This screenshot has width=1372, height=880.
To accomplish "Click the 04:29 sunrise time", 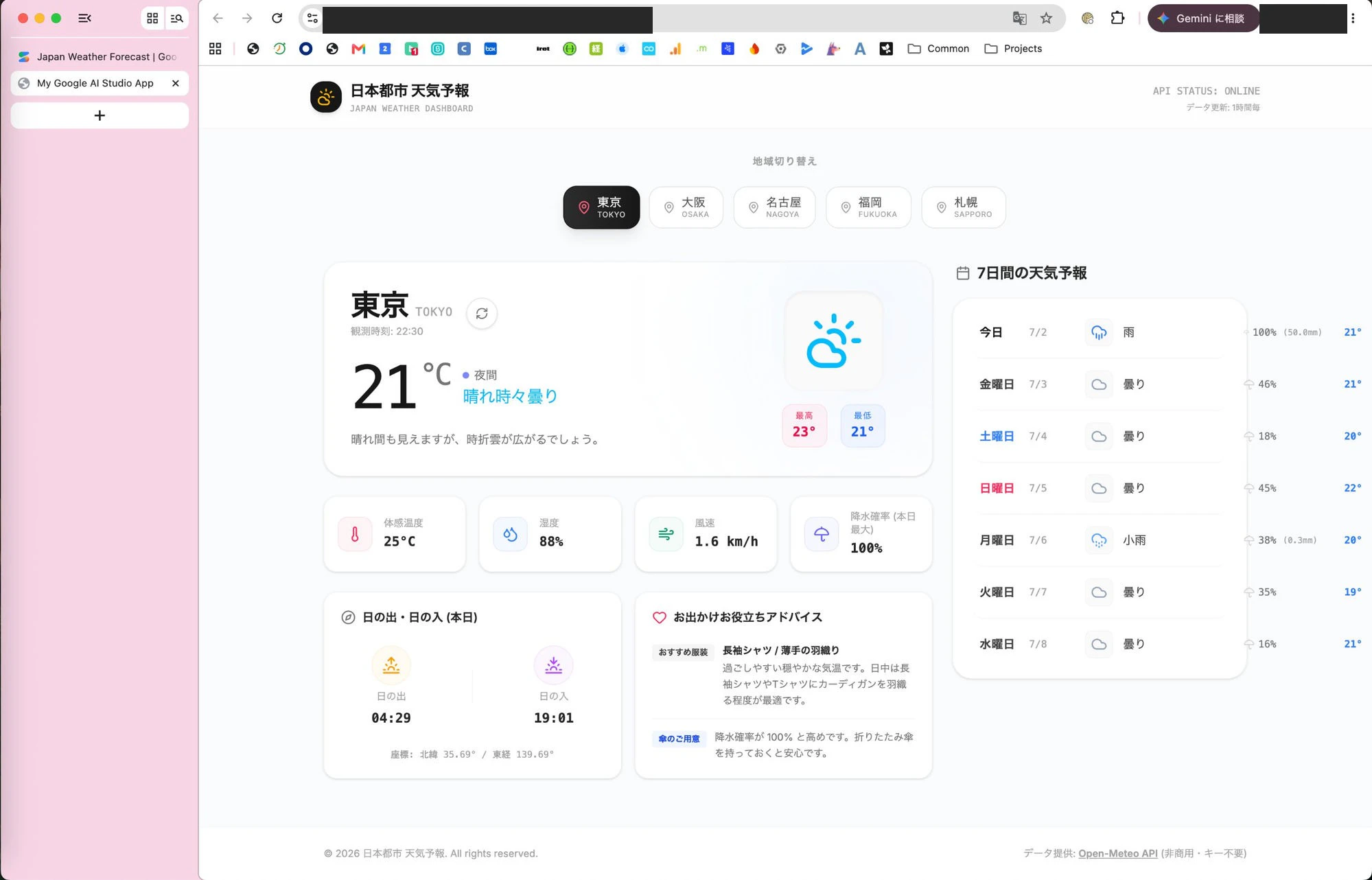I will pos(391,718).
